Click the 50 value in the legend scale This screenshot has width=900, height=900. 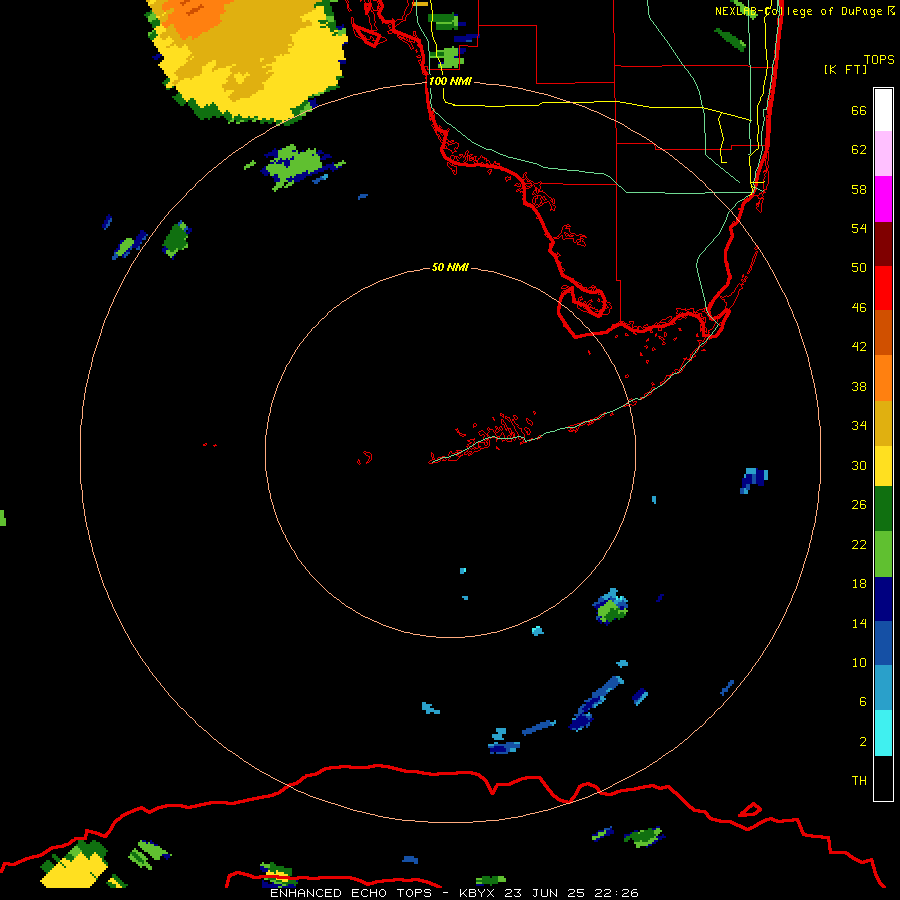coord(859,268)
